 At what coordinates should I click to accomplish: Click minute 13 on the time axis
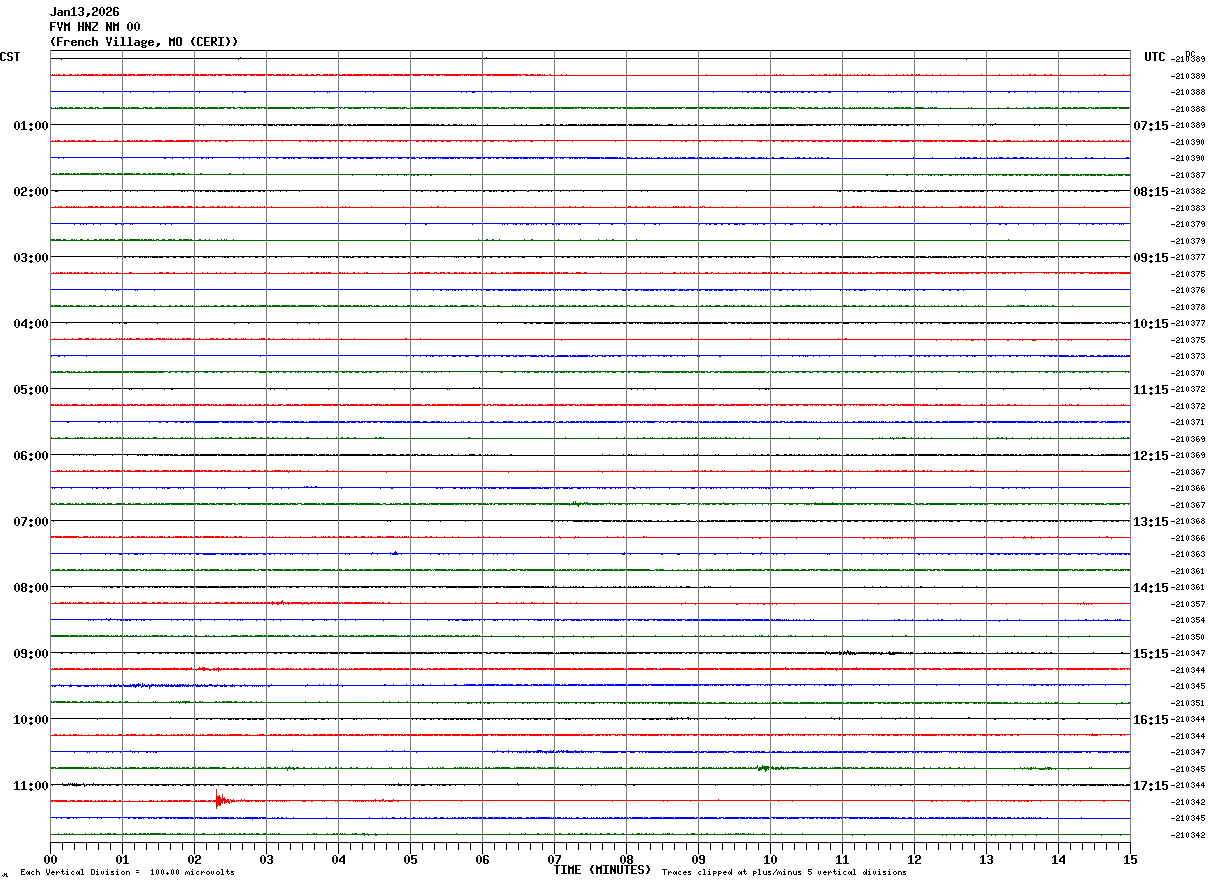(986, 859)
